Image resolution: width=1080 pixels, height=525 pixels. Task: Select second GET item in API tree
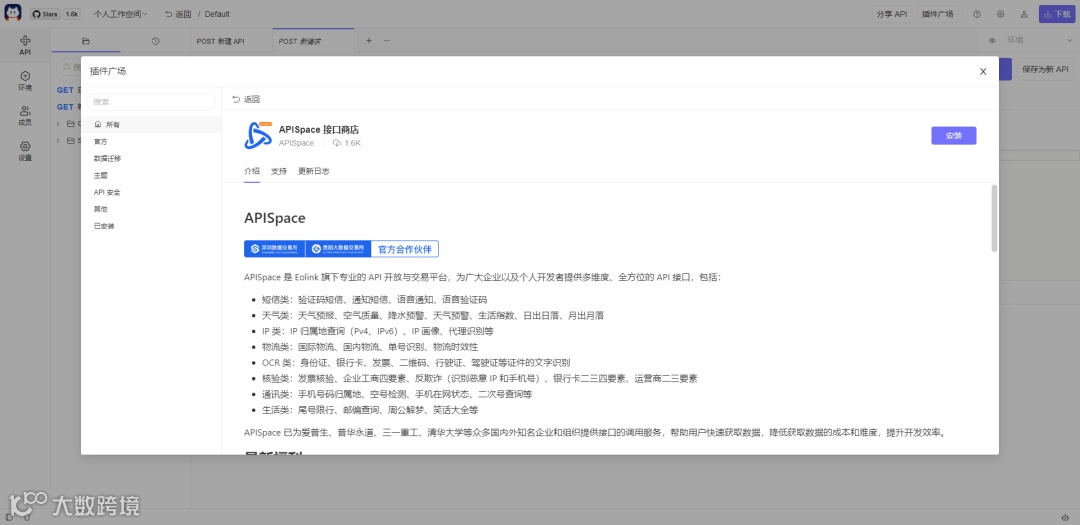(x=68, y=107)
